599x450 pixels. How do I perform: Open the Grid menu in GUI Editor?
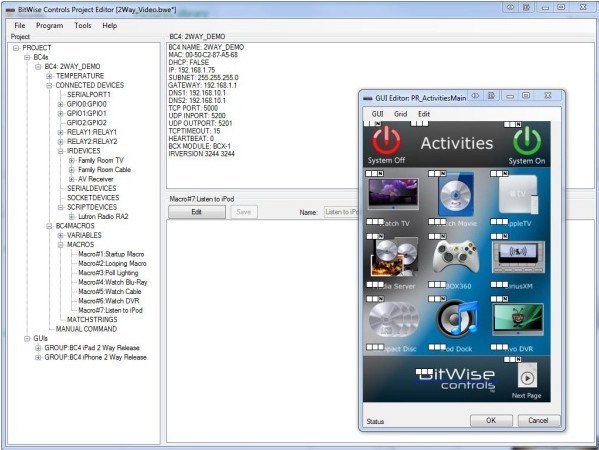tap(400, 114)
